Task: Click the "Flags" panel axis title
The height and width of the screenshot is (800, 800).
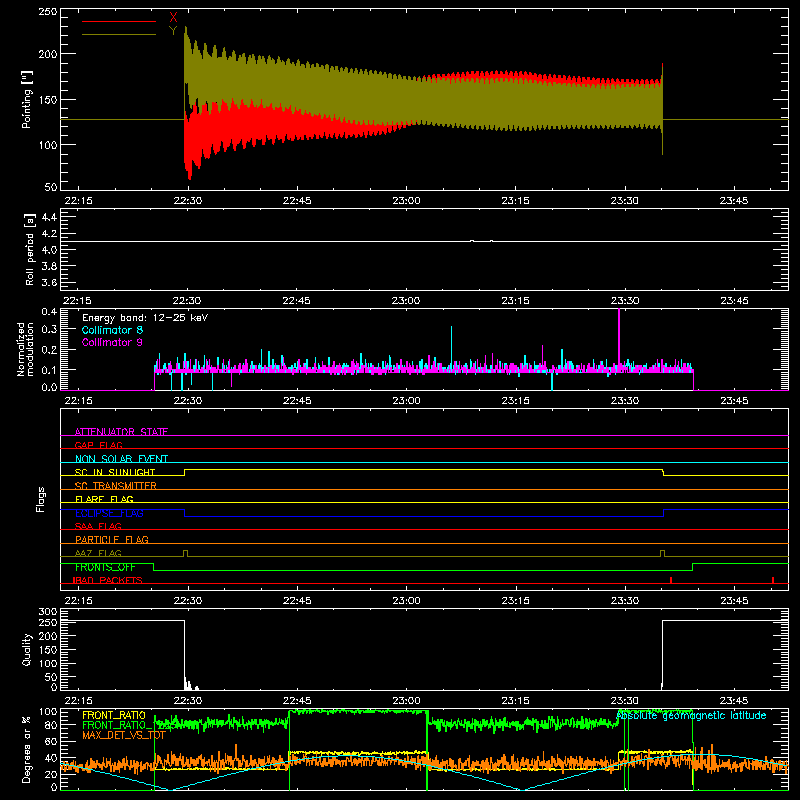Action: (x=40, y=499)
